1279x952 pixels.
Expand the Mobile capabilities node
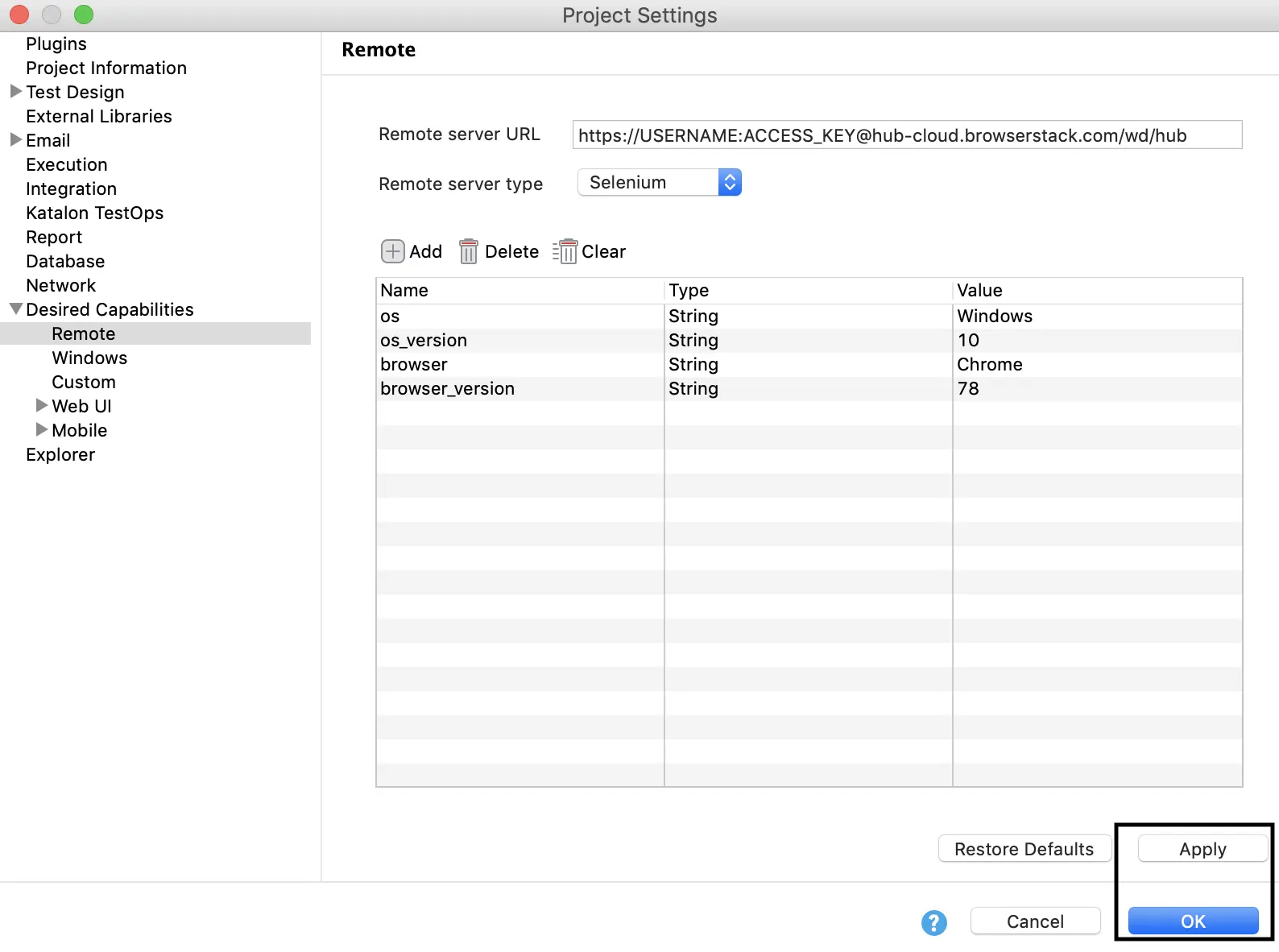click(42, 430)
